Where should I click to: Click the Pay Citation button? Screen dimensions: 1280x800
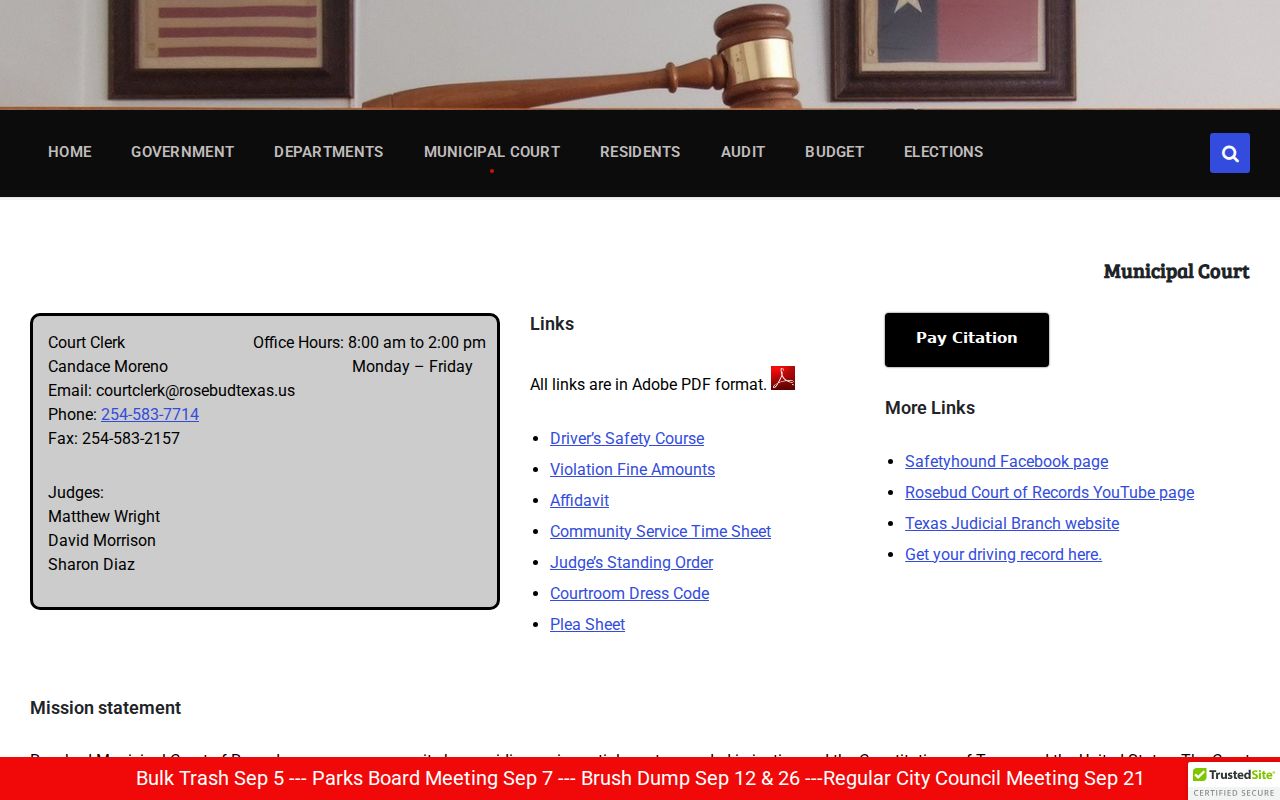point(967,339)
